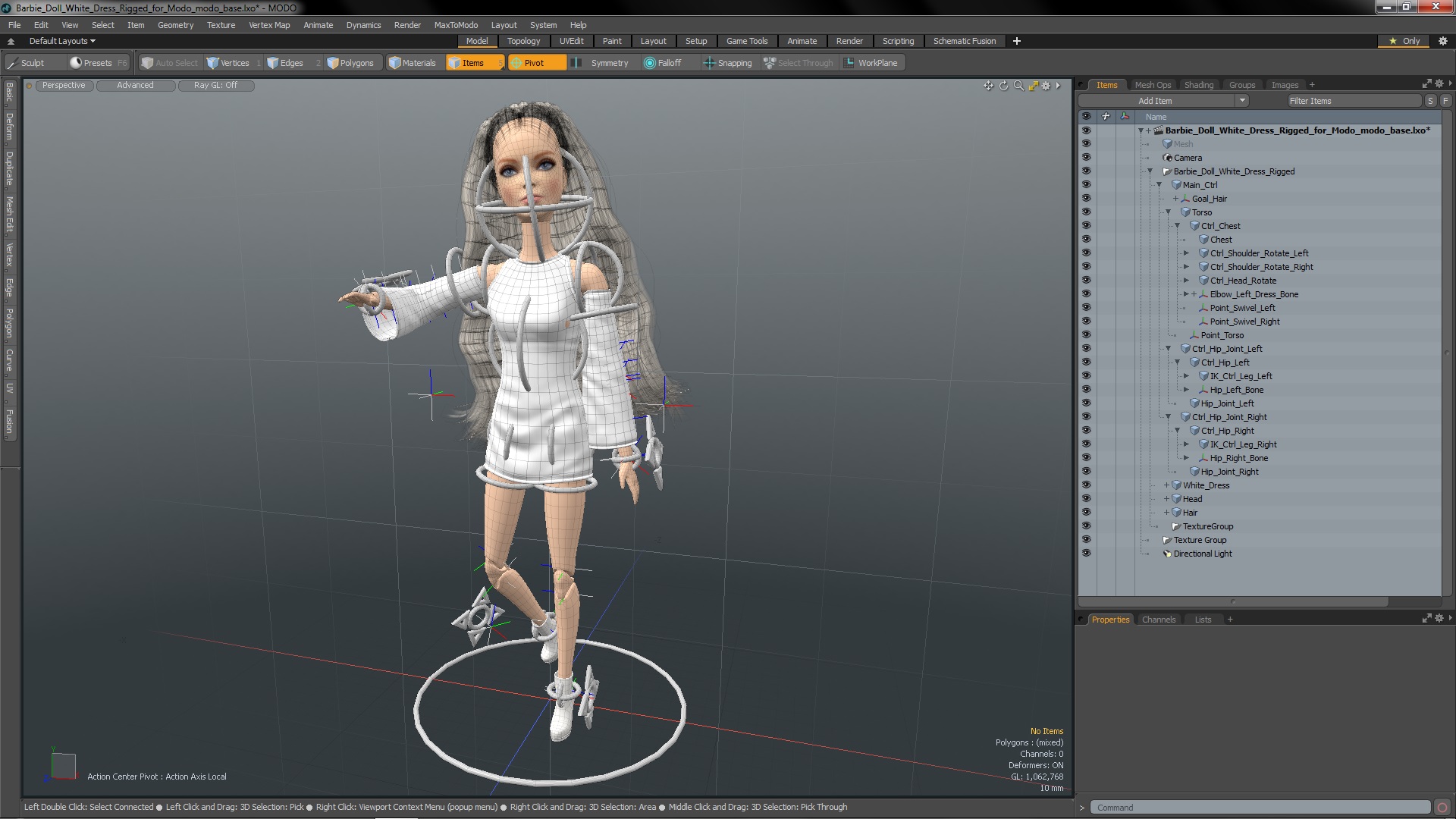1456x819 pixels.
Task: Hide the Goal_Hair item
Action: pyautogui.click(x=1086, y=199)
